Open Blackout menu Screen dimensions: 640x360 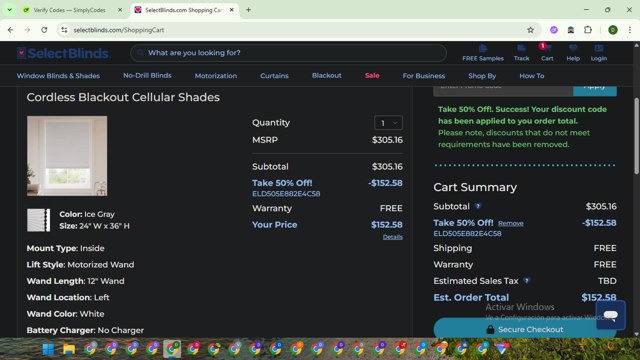(x=327, y=76)
